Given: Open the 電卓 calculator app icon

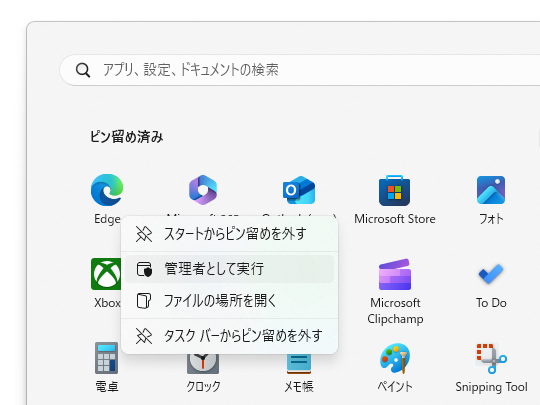Looking at the screenshot, I should click(106, 358).
